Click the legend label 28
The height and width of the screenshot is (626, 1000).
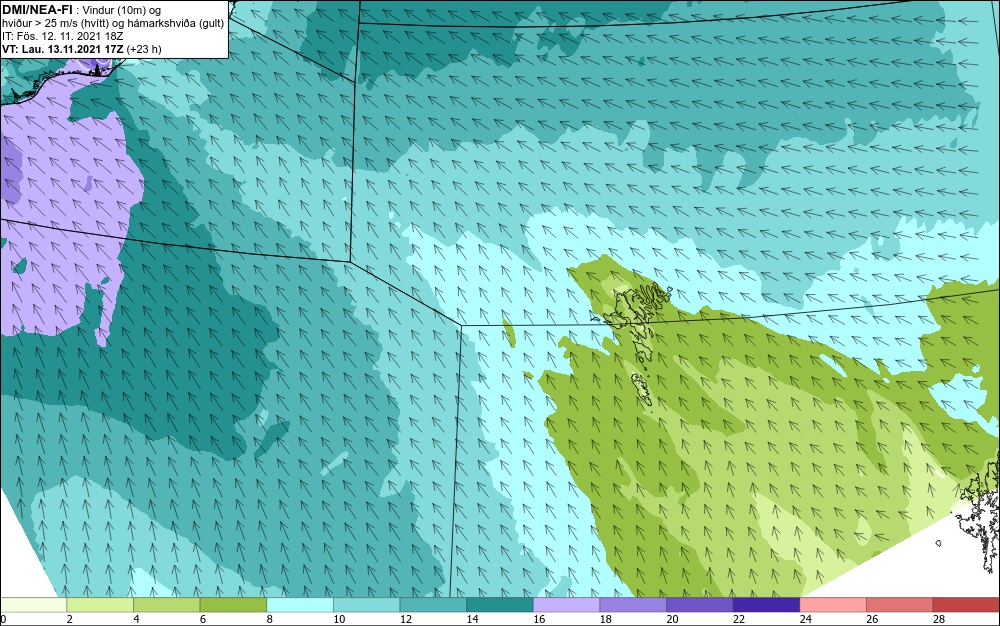939,619
